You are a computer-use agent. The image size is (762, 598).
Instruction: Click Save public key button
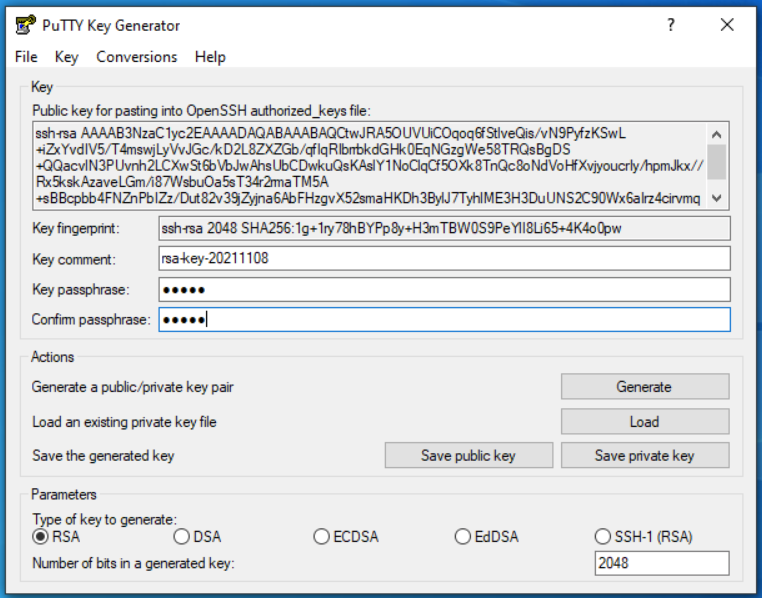point(468,455)
